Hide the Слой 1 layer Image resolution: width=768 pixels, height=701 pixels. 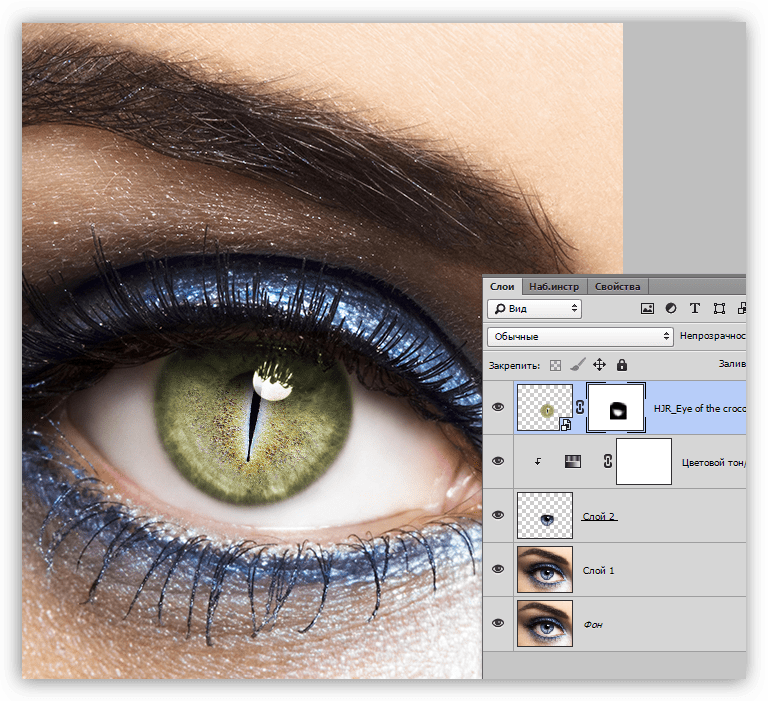(498, 569)
